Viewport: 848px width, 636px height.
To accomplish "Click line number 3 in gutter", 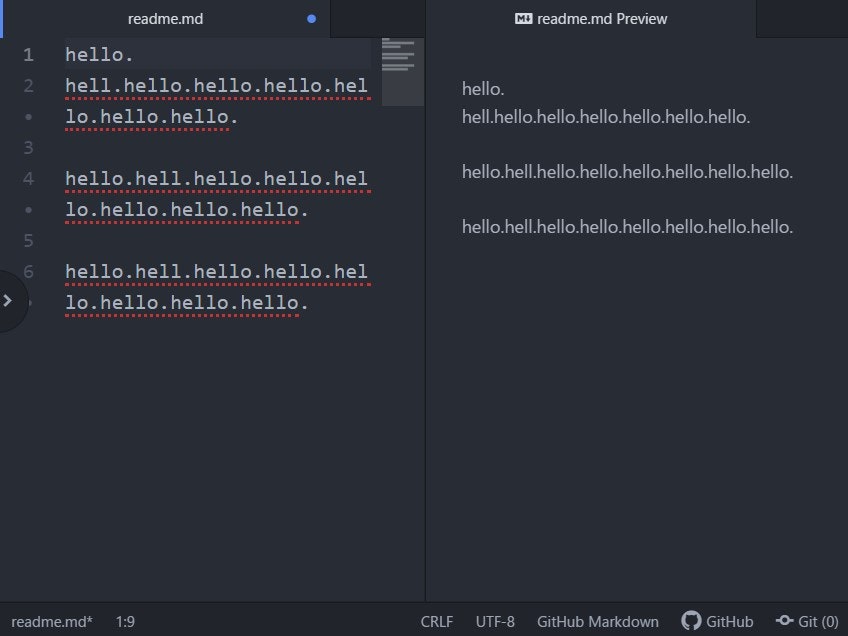I will click(29, 148).
